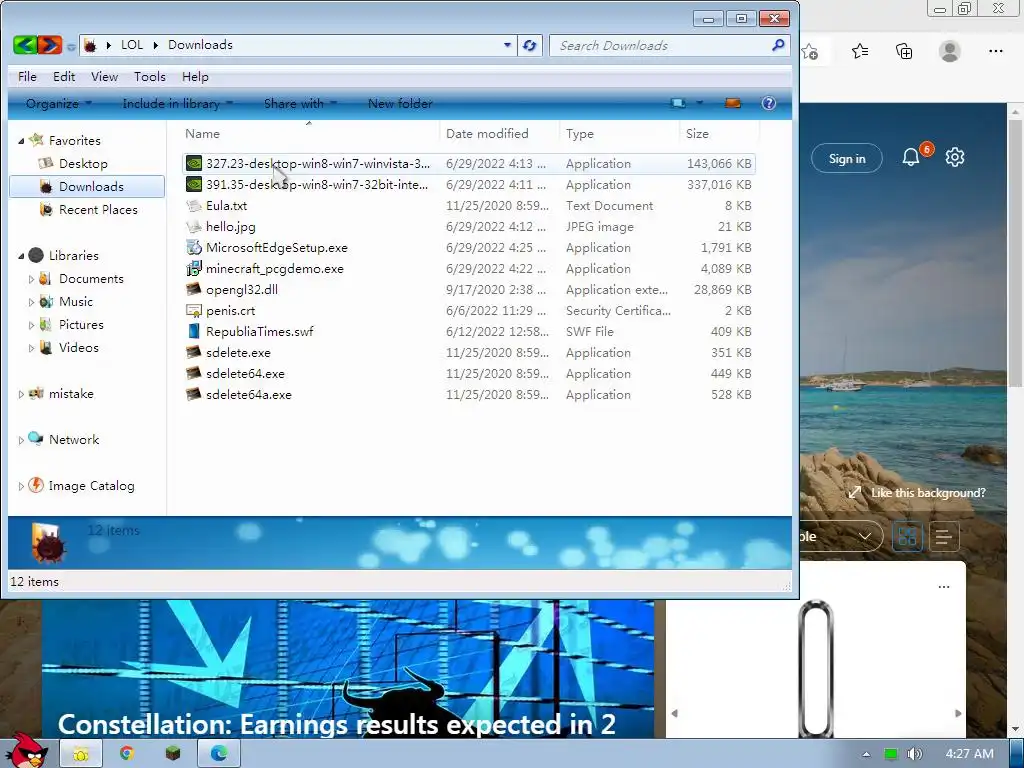The width and height of the screenshot is (1024, 768).
Task: Open the Organize dropdown menu
Action: click(x=59, y=103)
